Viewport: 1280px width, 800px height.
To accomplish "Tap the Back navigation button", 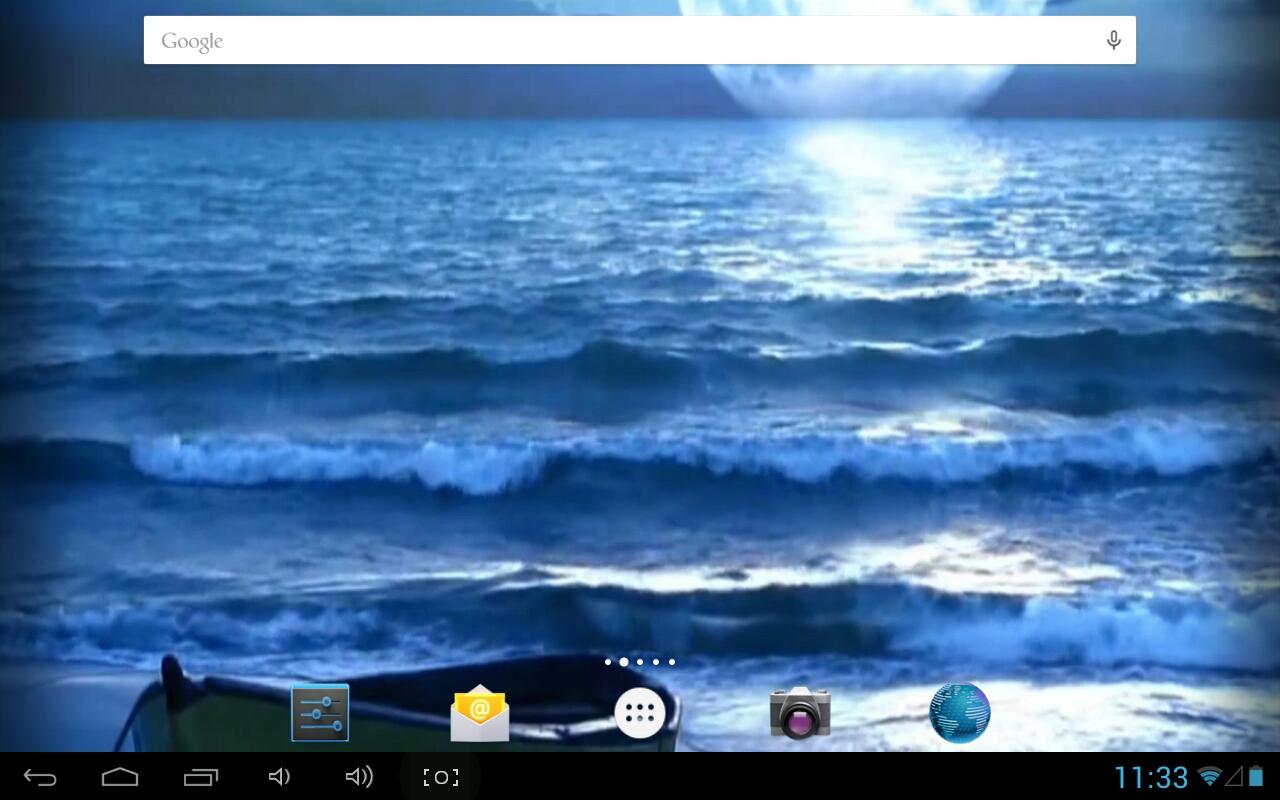I will click(x=40, y=777).
